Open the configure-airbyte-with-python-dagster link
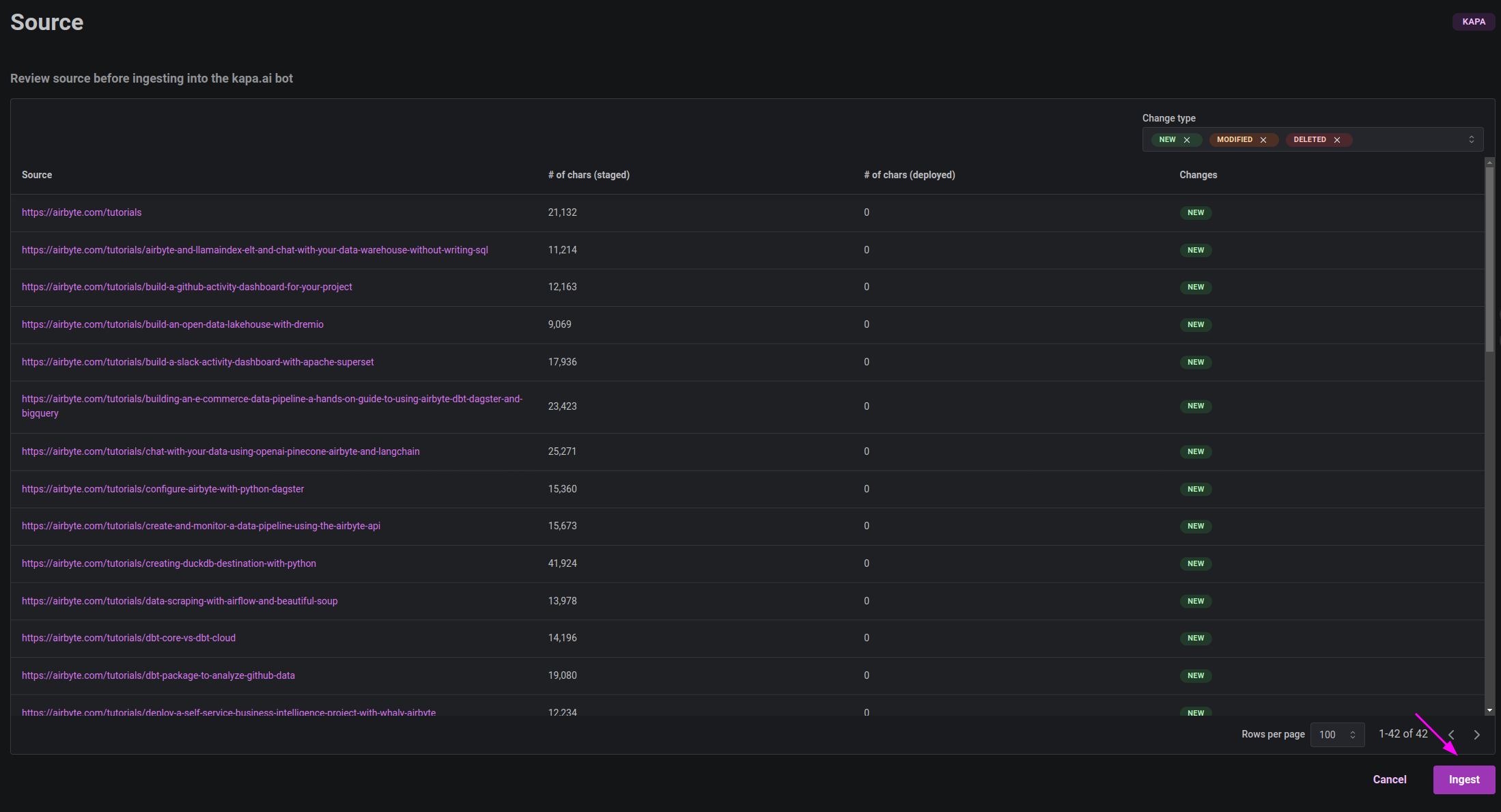Viewport: 1501px width, 812px height. [163, 489]
